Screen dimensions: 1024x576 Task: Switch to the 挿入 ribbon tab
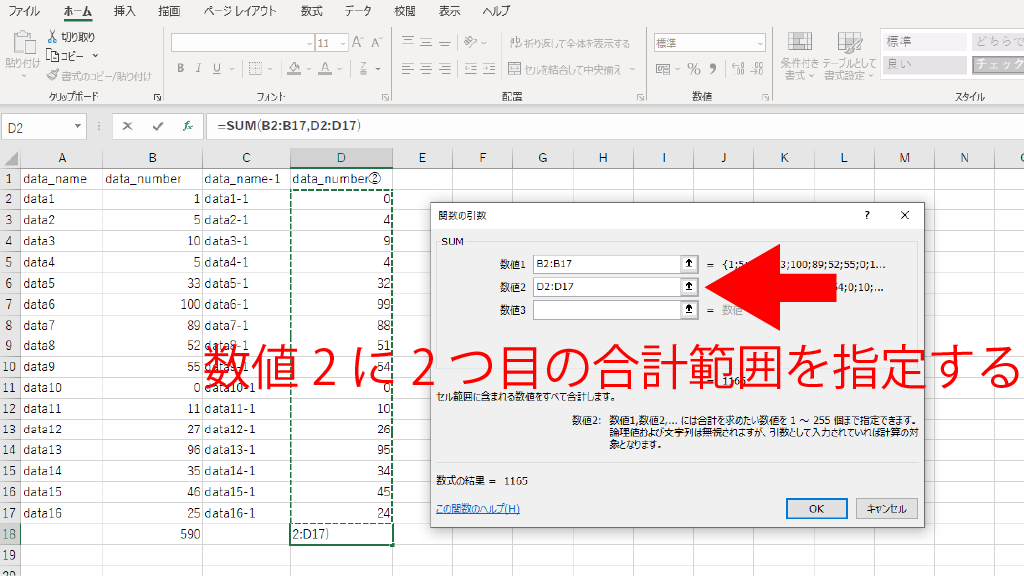point(125,11)
